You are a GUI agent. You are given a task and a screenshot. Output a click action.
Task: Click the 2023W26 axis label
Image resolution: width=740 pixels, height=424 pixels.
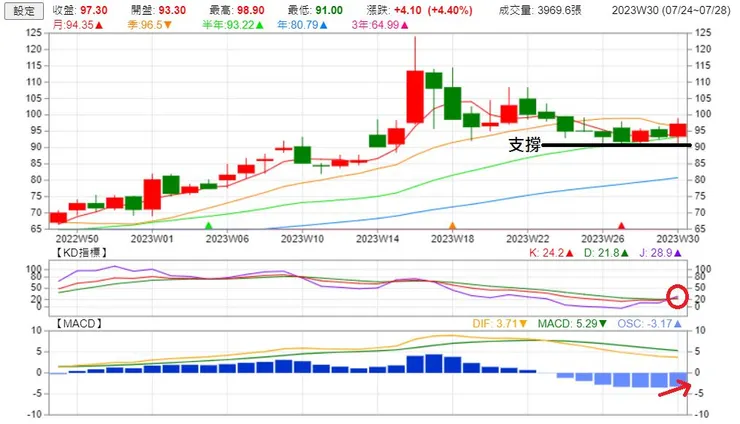click(603, 239)
